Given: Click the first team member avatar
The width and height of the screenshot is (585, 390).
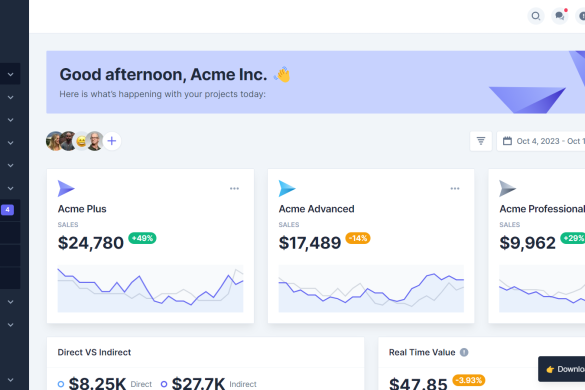Looking at the screenshot, I should [x=54, y=141].
